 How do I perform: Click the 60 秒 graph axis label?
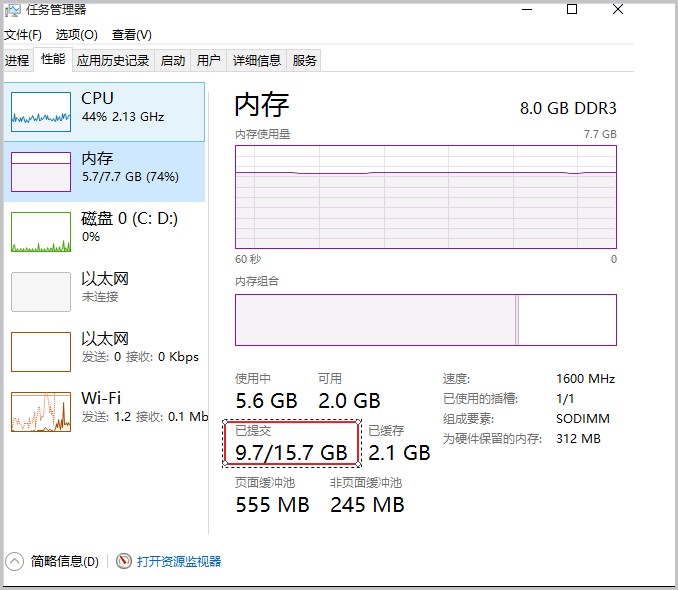click(248, 259)
